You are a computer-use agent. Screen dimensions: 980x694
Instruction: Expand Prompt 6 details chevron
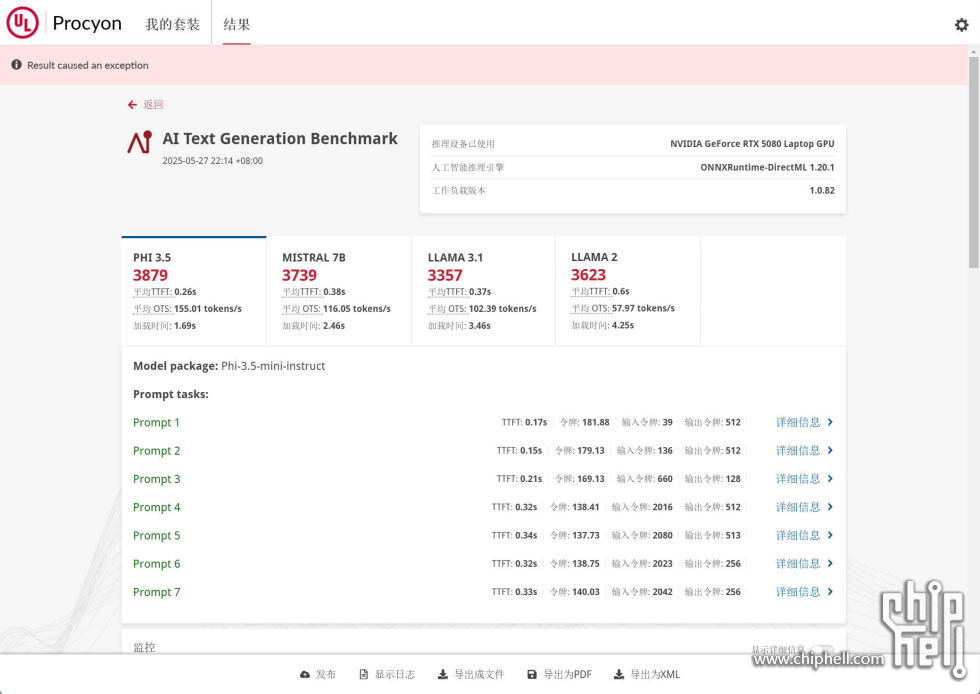click(x=830, y=563)
